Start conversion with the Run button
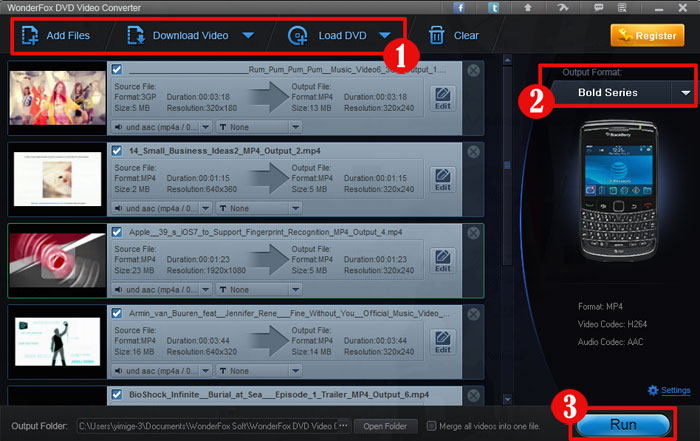This screenshot has width=700, height=441. pyautogui.click(x=623, y=424)
